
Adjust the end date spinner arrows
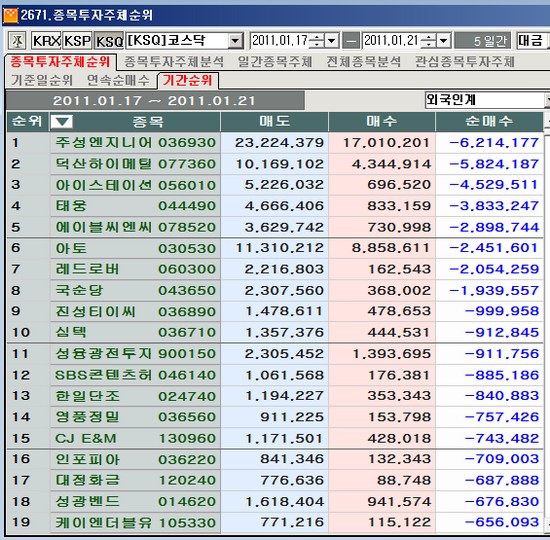tap(429, 41)
